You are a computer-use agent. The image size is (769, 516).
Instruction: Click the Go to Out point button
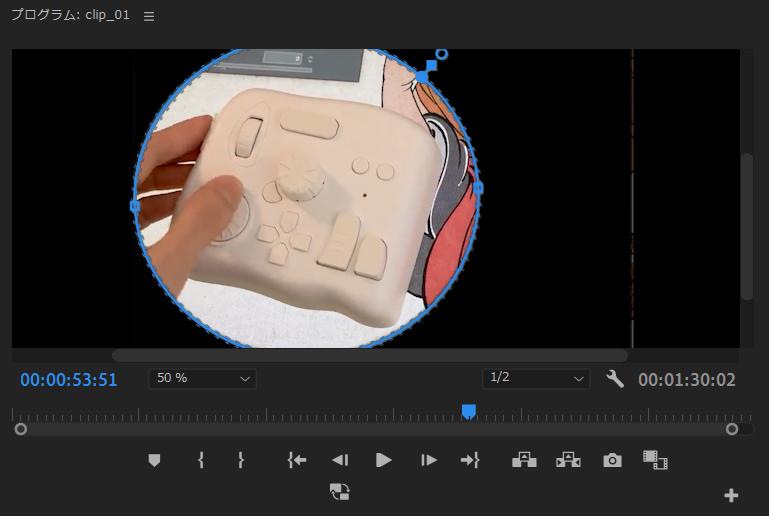pos(470,460)
